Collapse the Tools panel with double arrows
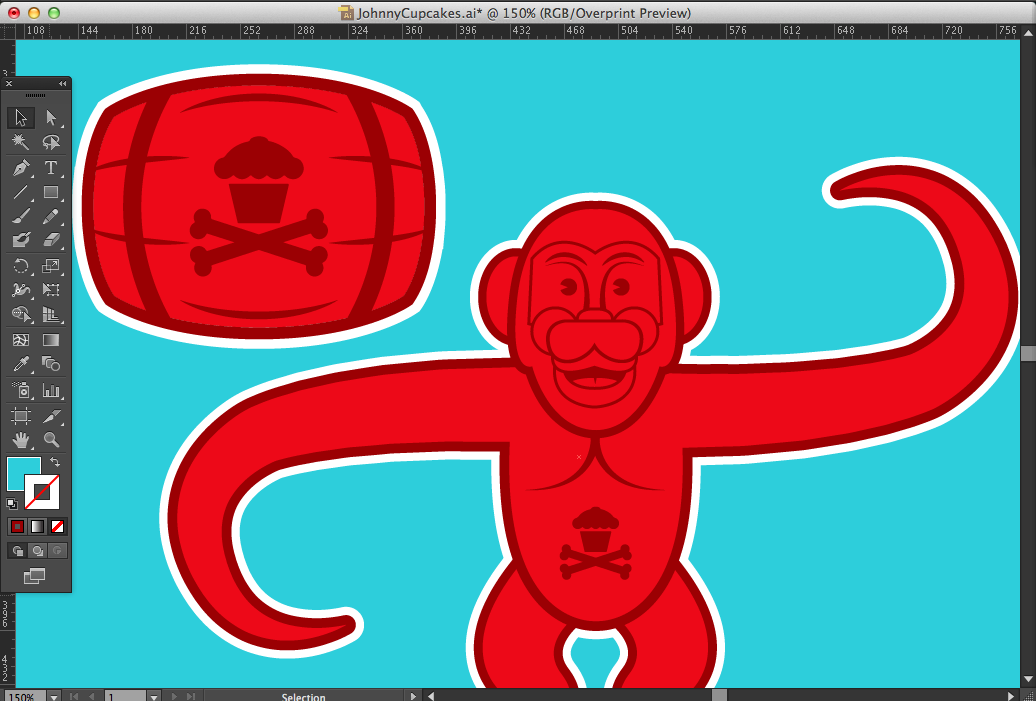 tap(61, 84)
